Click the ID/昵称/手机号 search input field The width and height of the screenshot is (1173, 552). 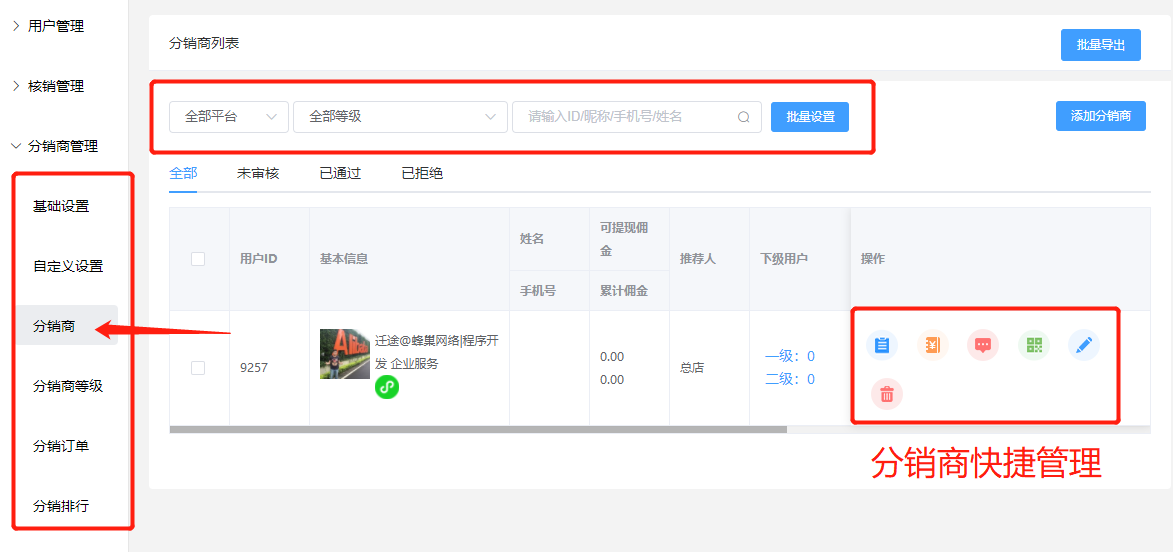625,117
